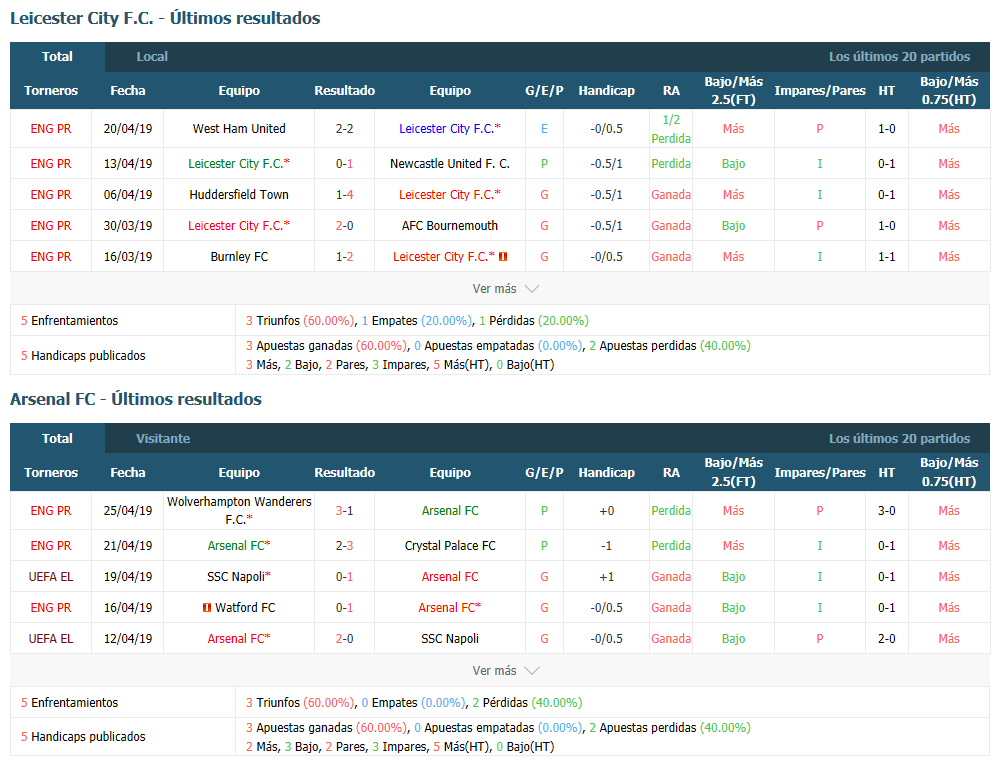Click Leicester '5 Handicaps publicados' label
Viewport: 1004px width, 764px height.
(83, 355)
